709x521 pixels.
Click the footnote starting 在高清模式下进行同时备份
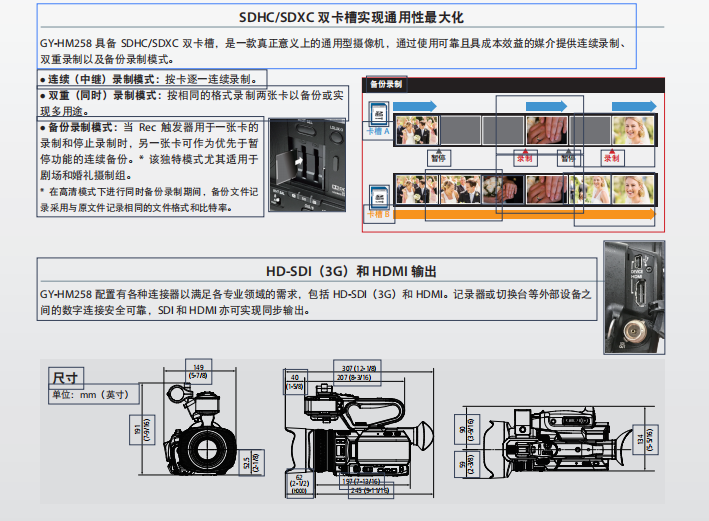[149, 199]
